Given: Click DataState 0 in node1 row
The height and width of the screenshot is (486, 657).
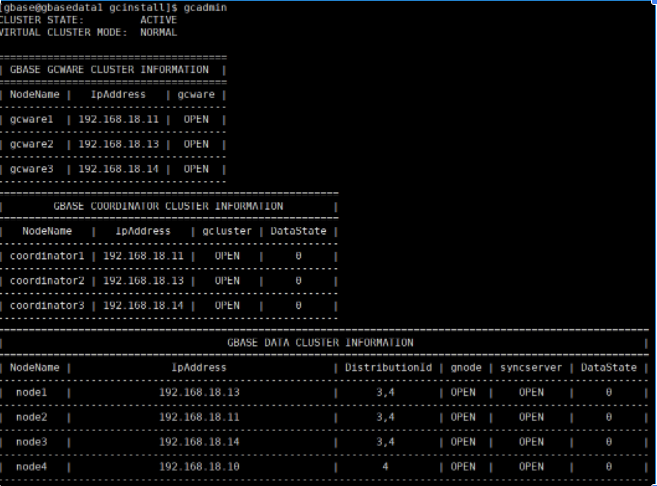Looking at the screenshot, I should pos(609,393).
